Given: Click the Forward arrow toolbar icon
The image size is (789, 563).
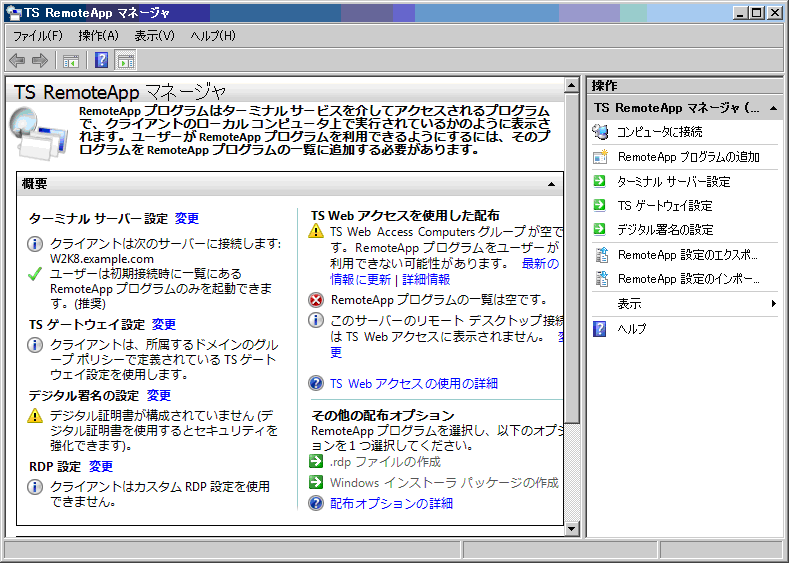Looking at the screenshot, I should 40,61.
